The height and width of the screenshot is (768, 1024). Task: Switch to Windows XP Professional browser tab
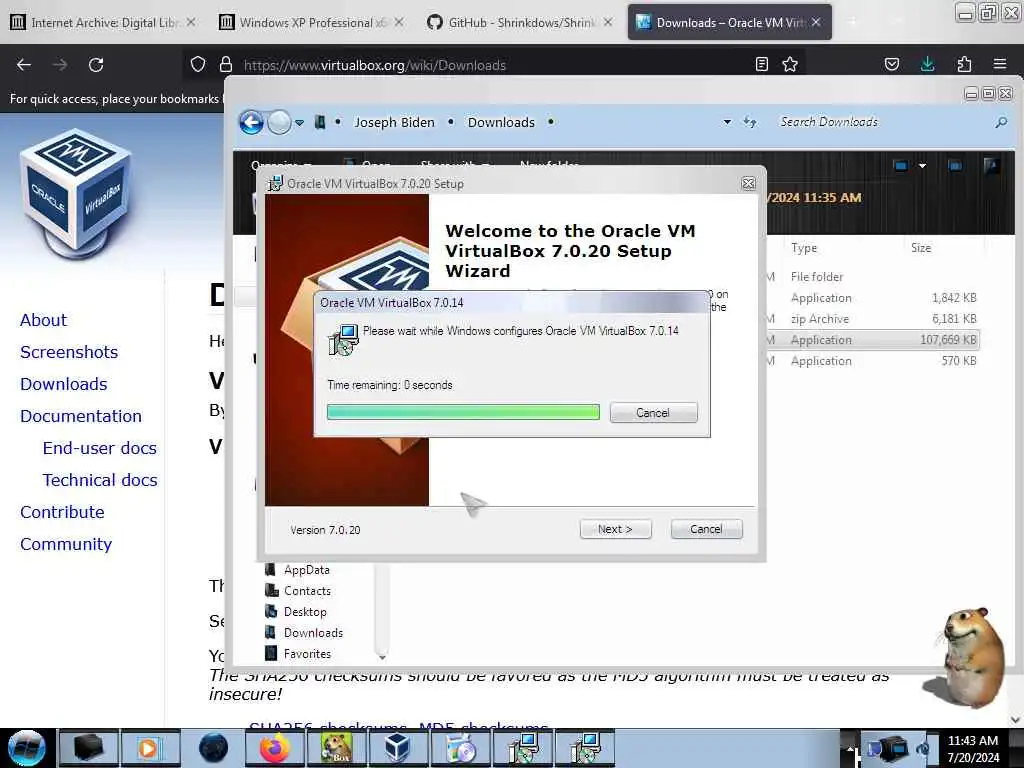[x=311, y=22]
